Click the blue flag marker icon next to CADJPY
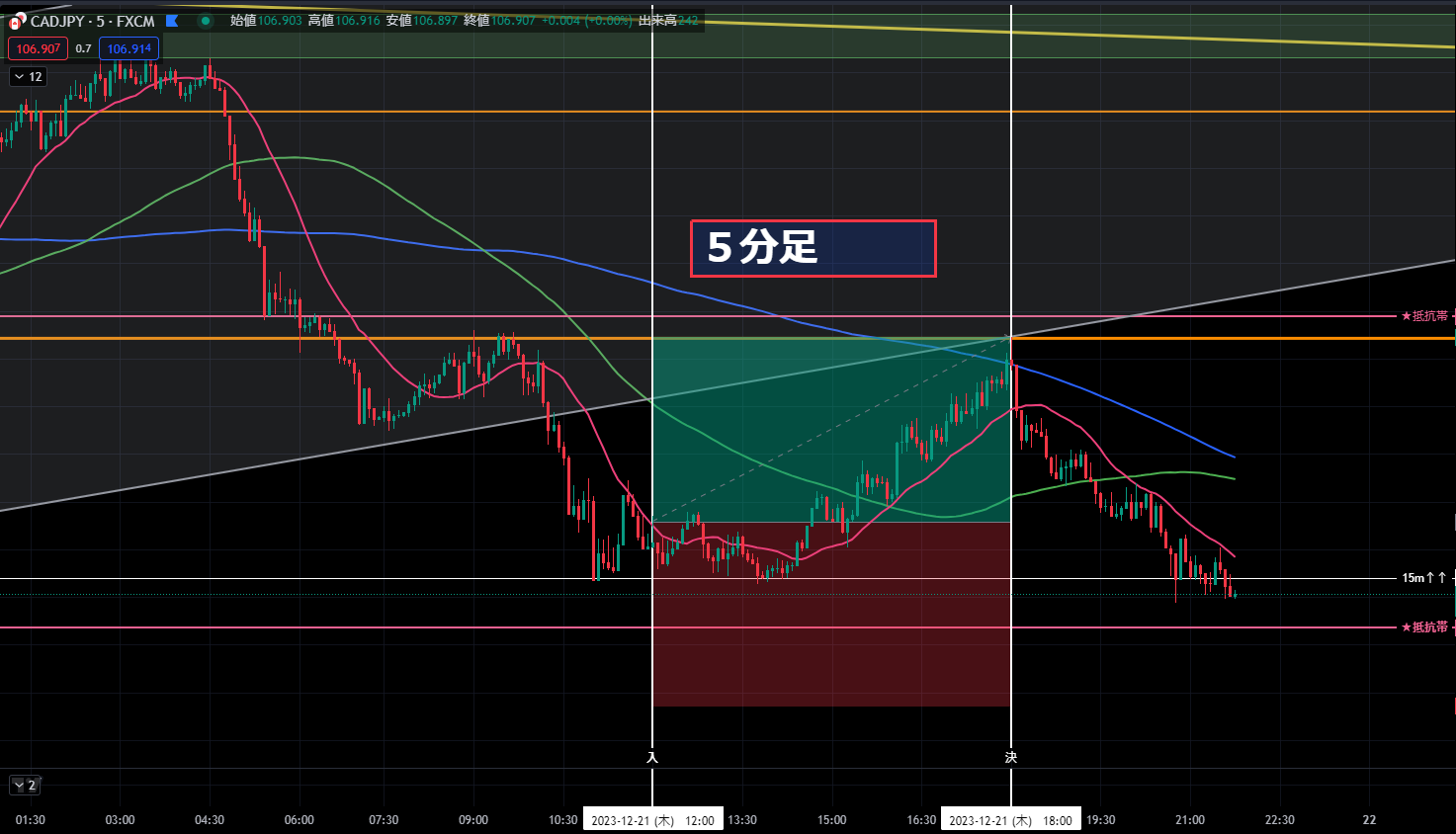The width and height of the screenshot is (1456, 834). point(170,20)
